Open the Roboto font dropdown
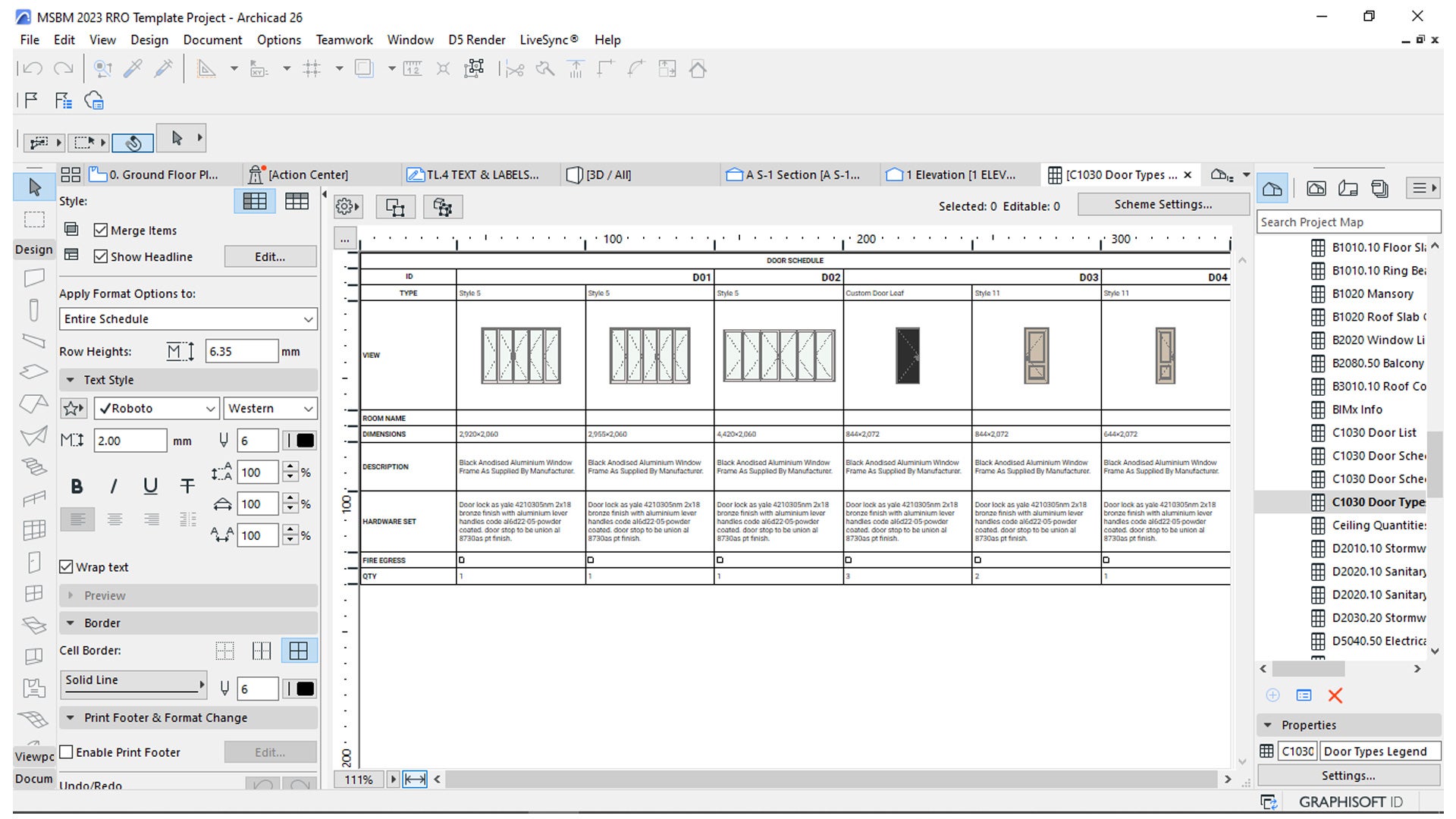 [x=155, y=408]
